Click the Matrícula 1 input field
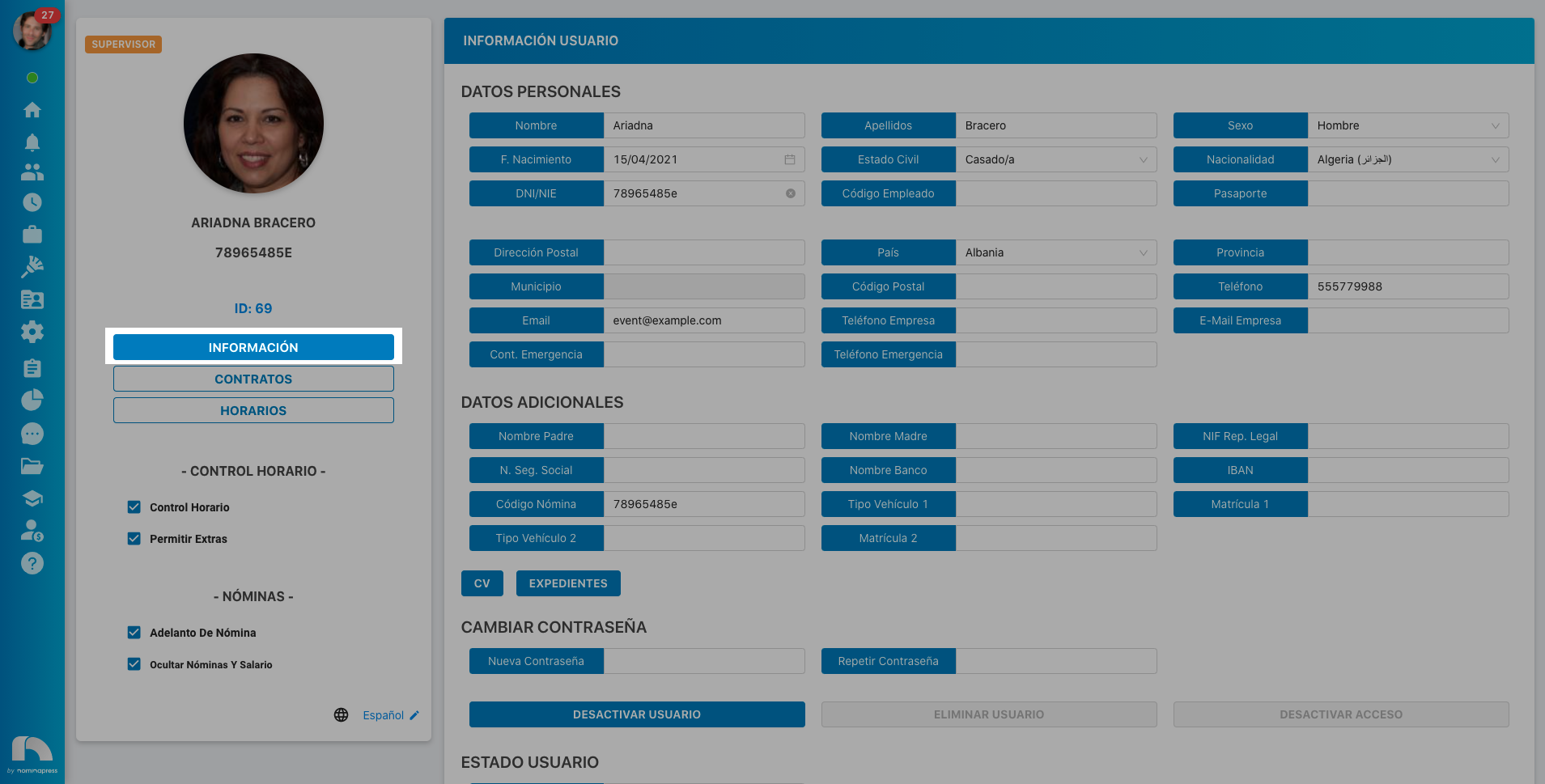This screenshot has height=784, width=1545. 1408,504
